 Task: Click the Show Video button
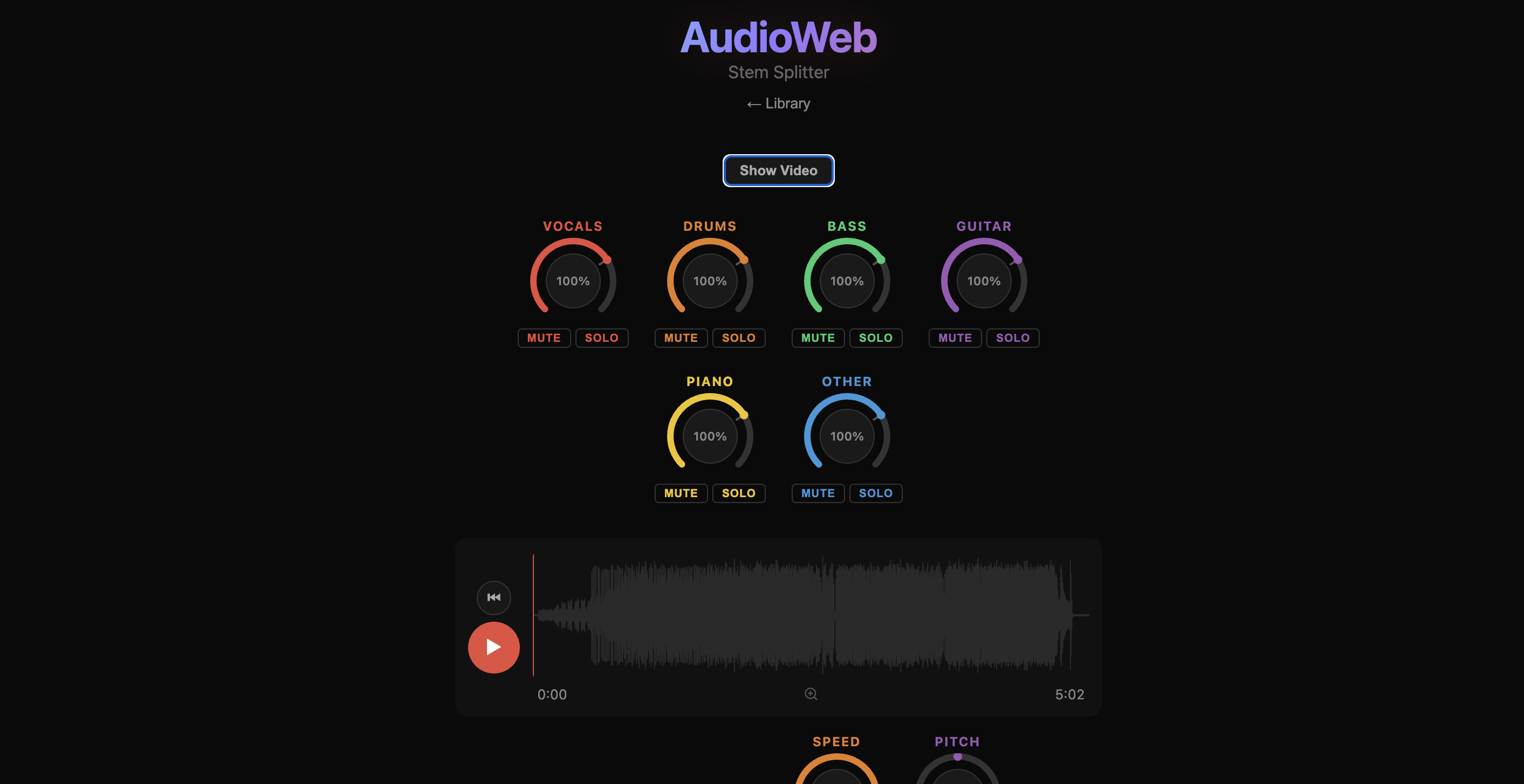[778, 170]
